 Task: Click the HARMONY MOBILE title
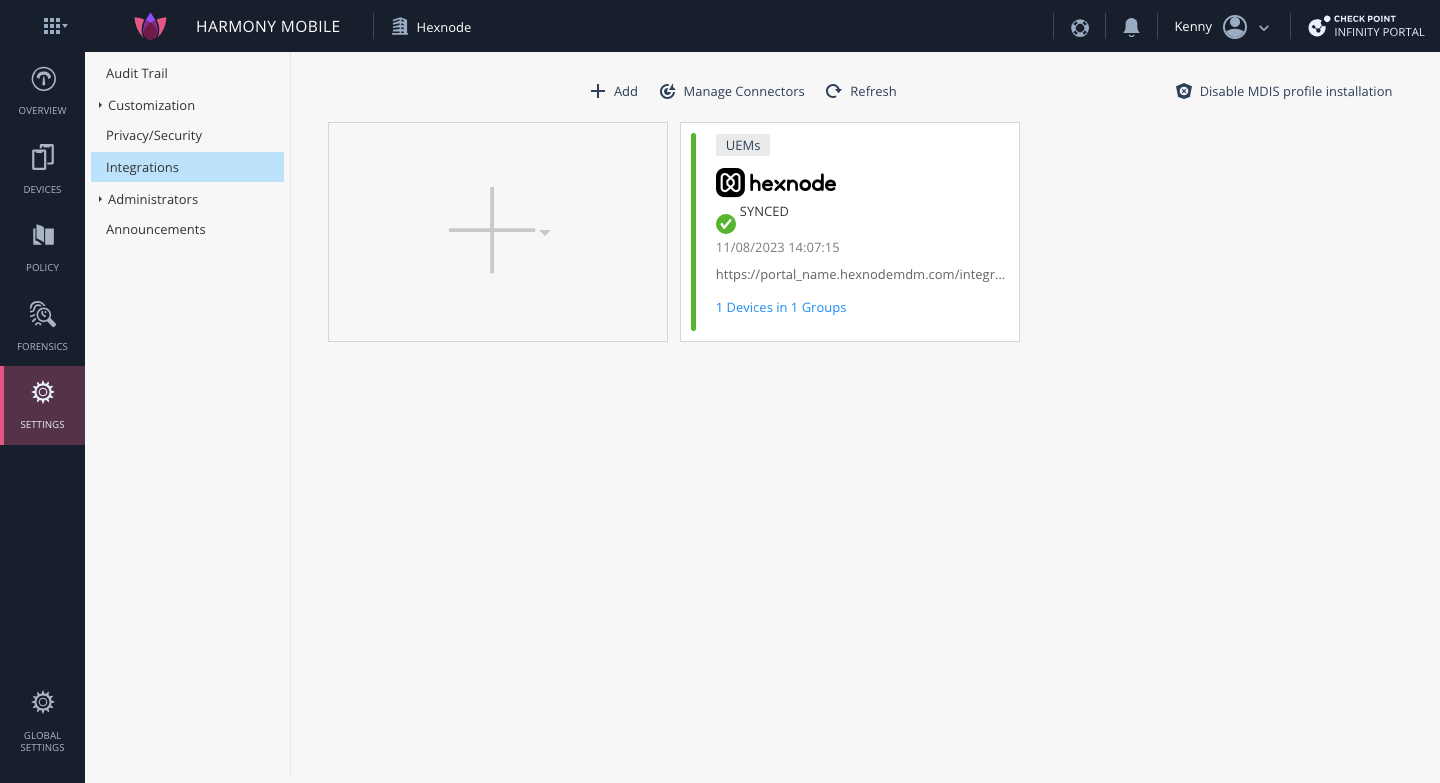tap(268, 27)
